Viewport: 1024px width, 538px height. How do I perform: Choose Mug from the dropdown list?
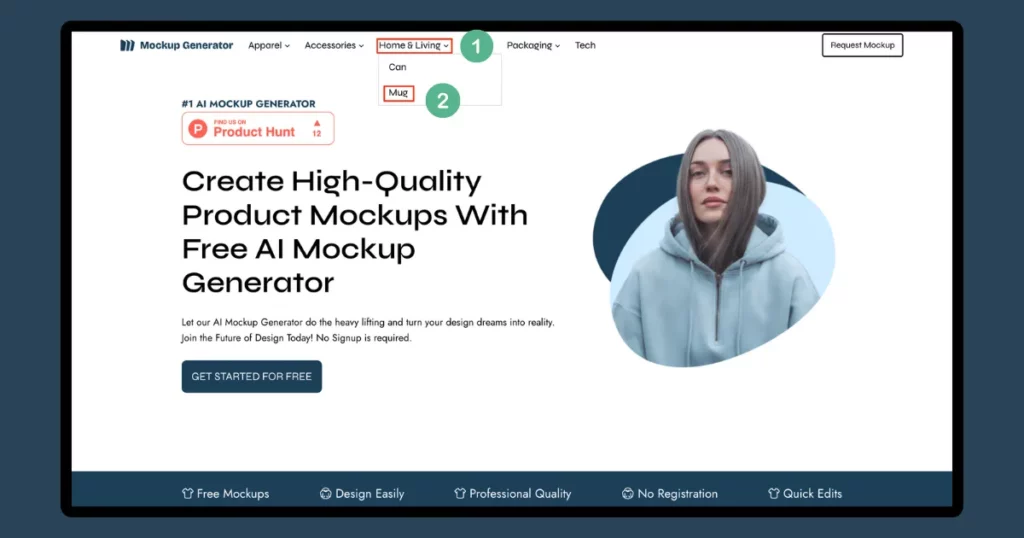coord(398,93)
